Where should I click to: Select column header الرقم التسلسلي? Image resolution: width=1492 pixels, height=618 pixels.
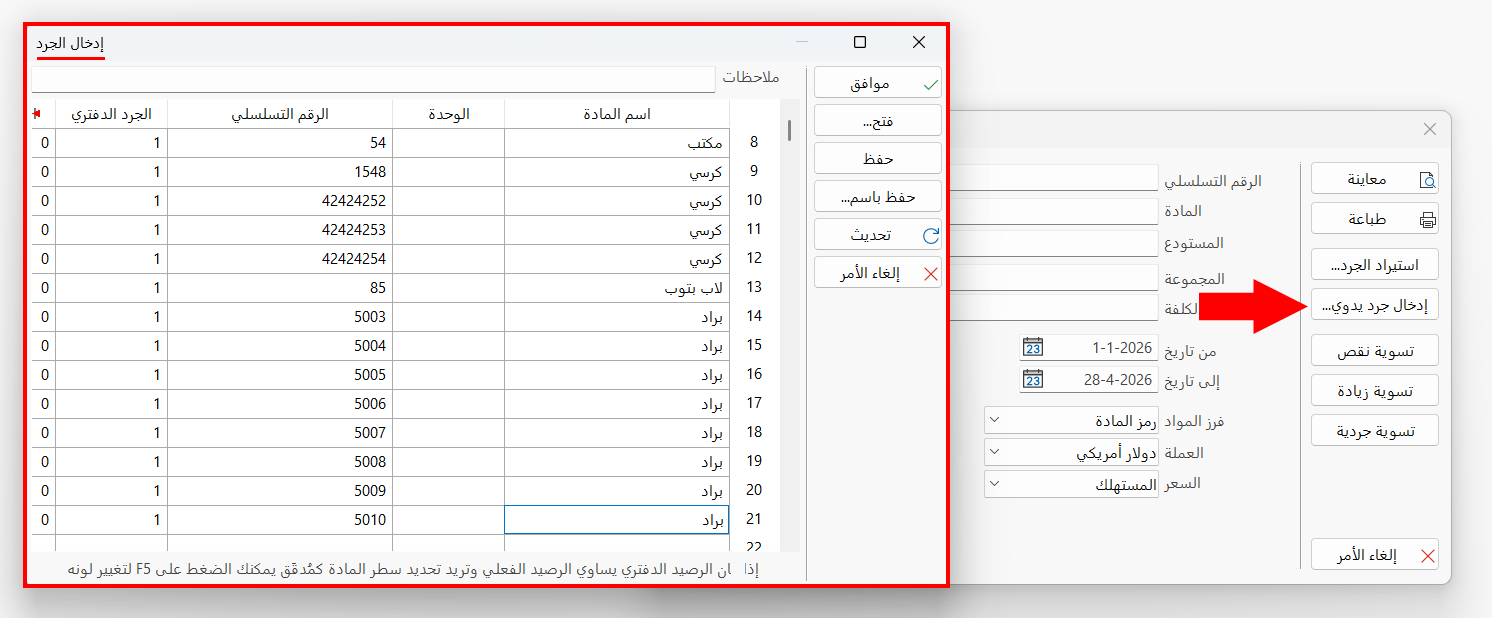point(280,114)
